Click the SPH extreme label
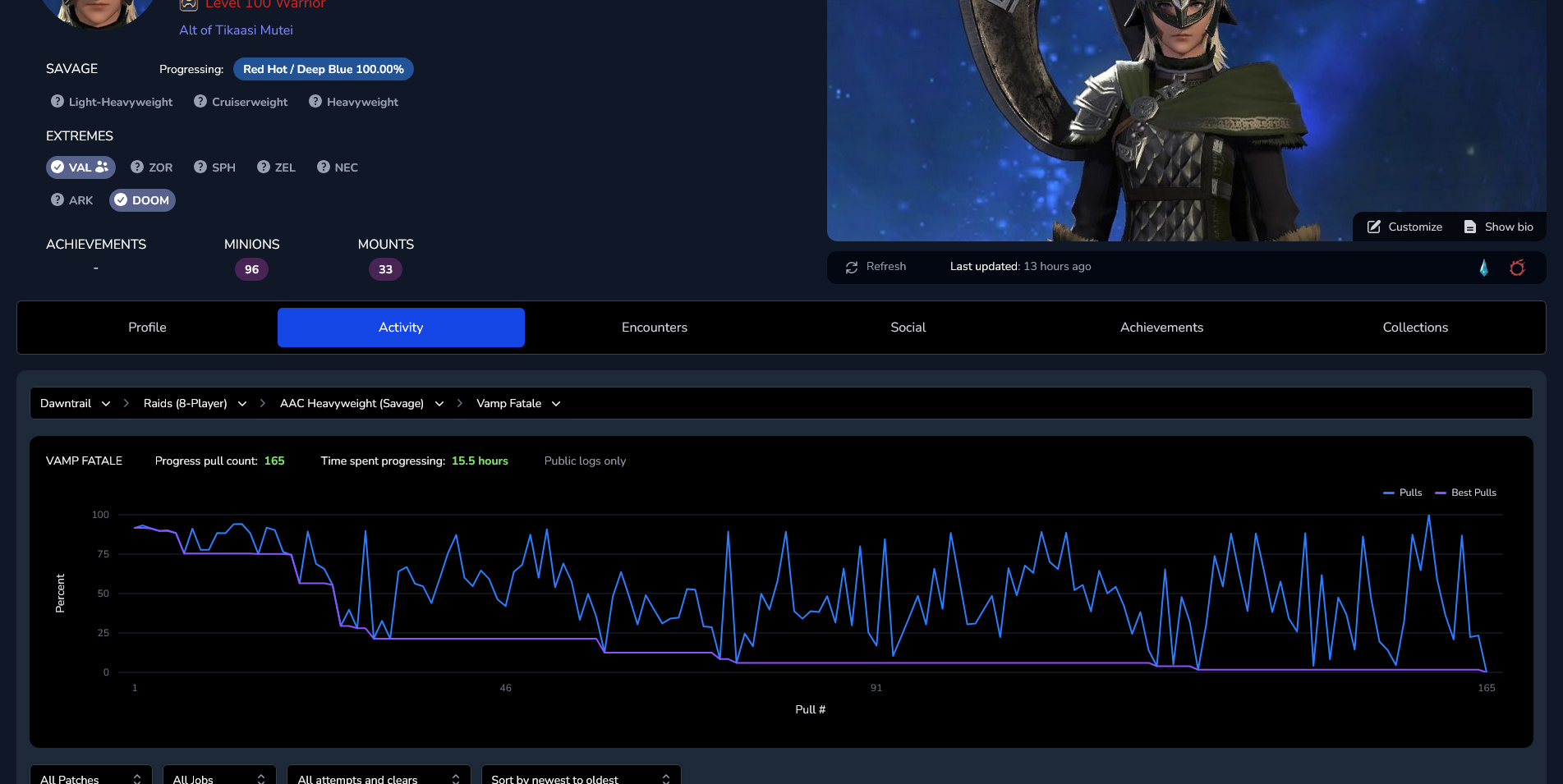The image size is (1563, 784). click(x=223, y=167)
